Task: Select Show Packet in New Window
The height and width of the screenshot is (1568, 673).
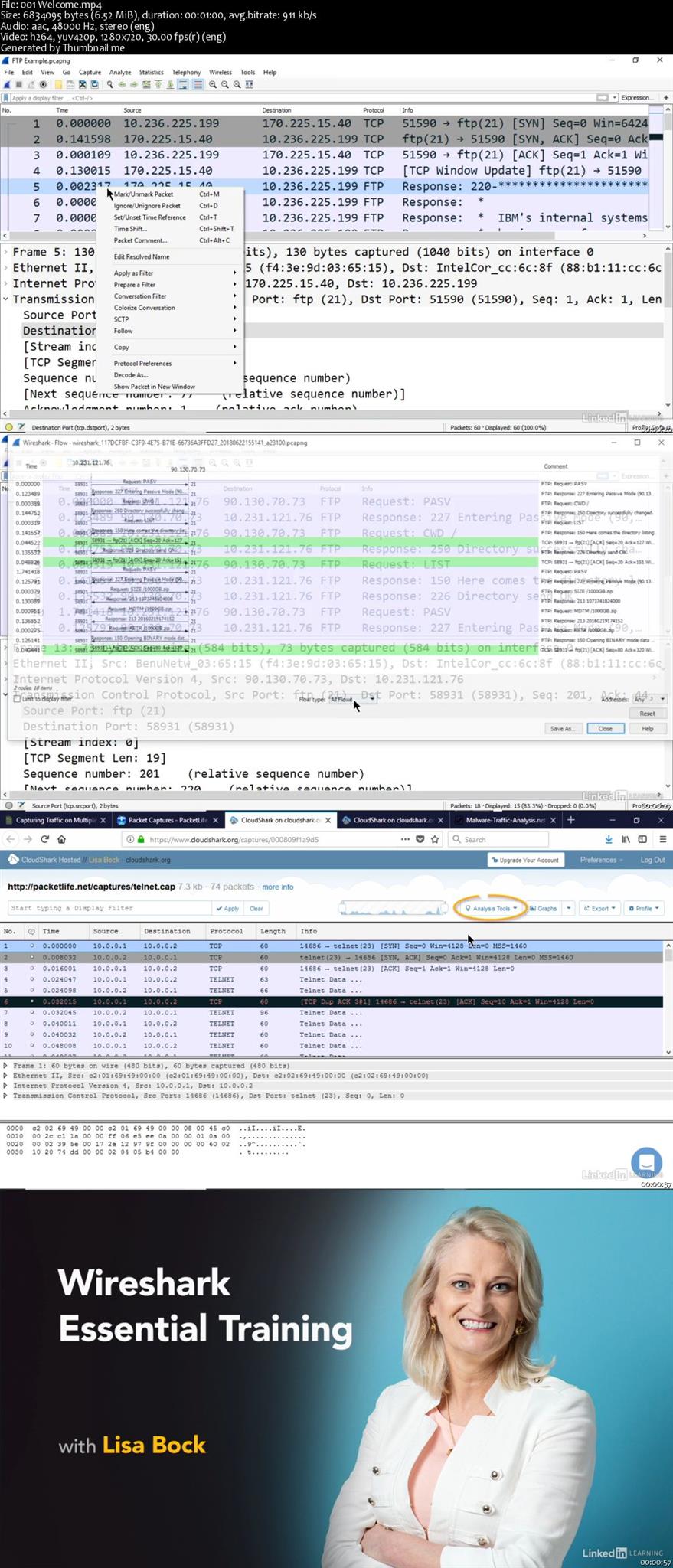Action: coord(154,387)
